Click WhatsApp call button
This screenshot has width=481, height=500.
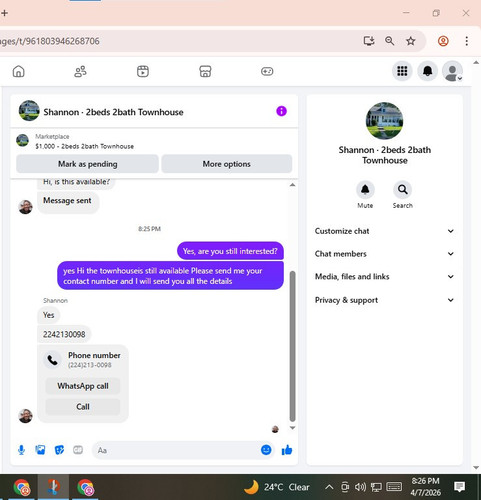[83, 386]
